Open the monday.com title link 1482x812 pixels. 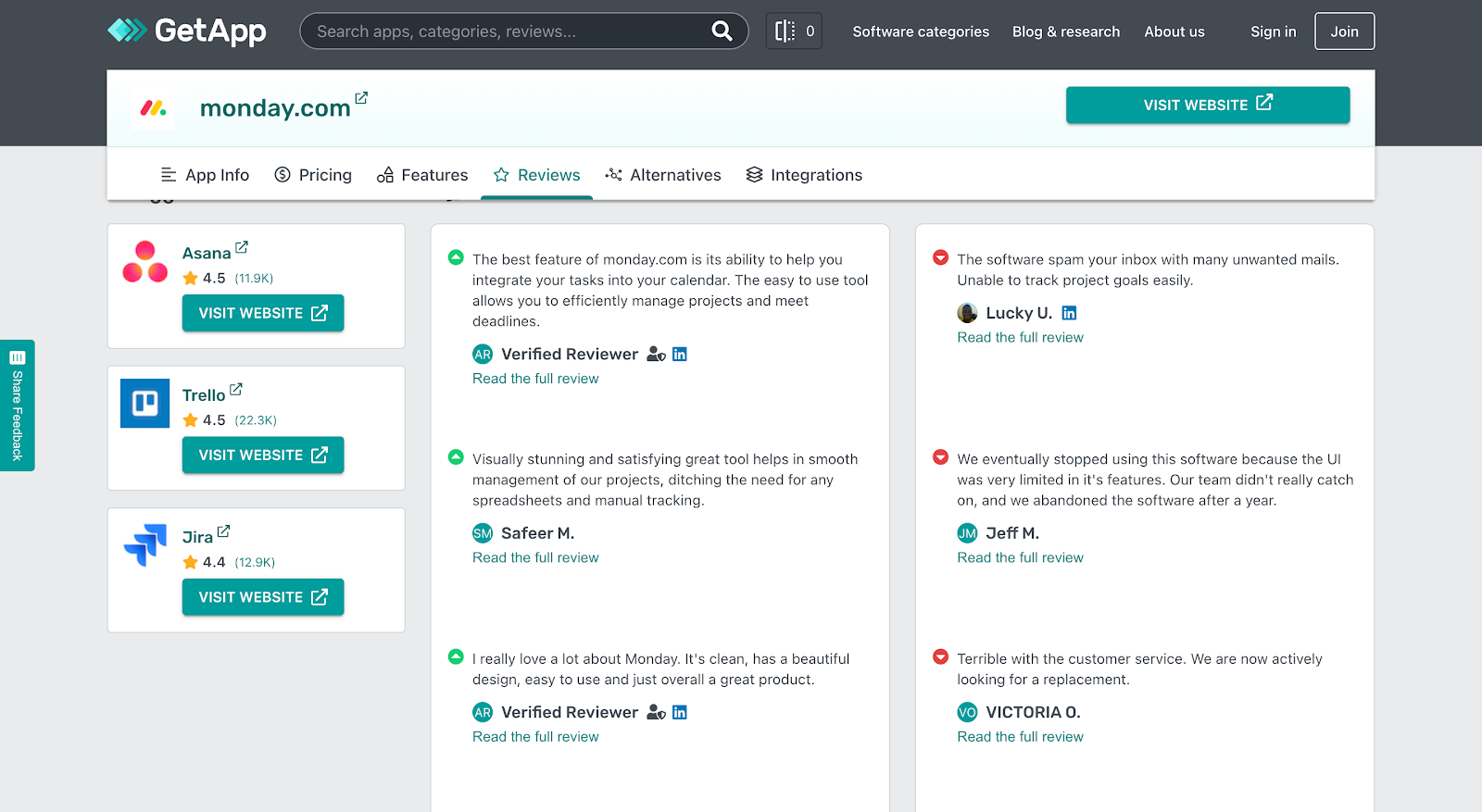click(x=275, y=108)
